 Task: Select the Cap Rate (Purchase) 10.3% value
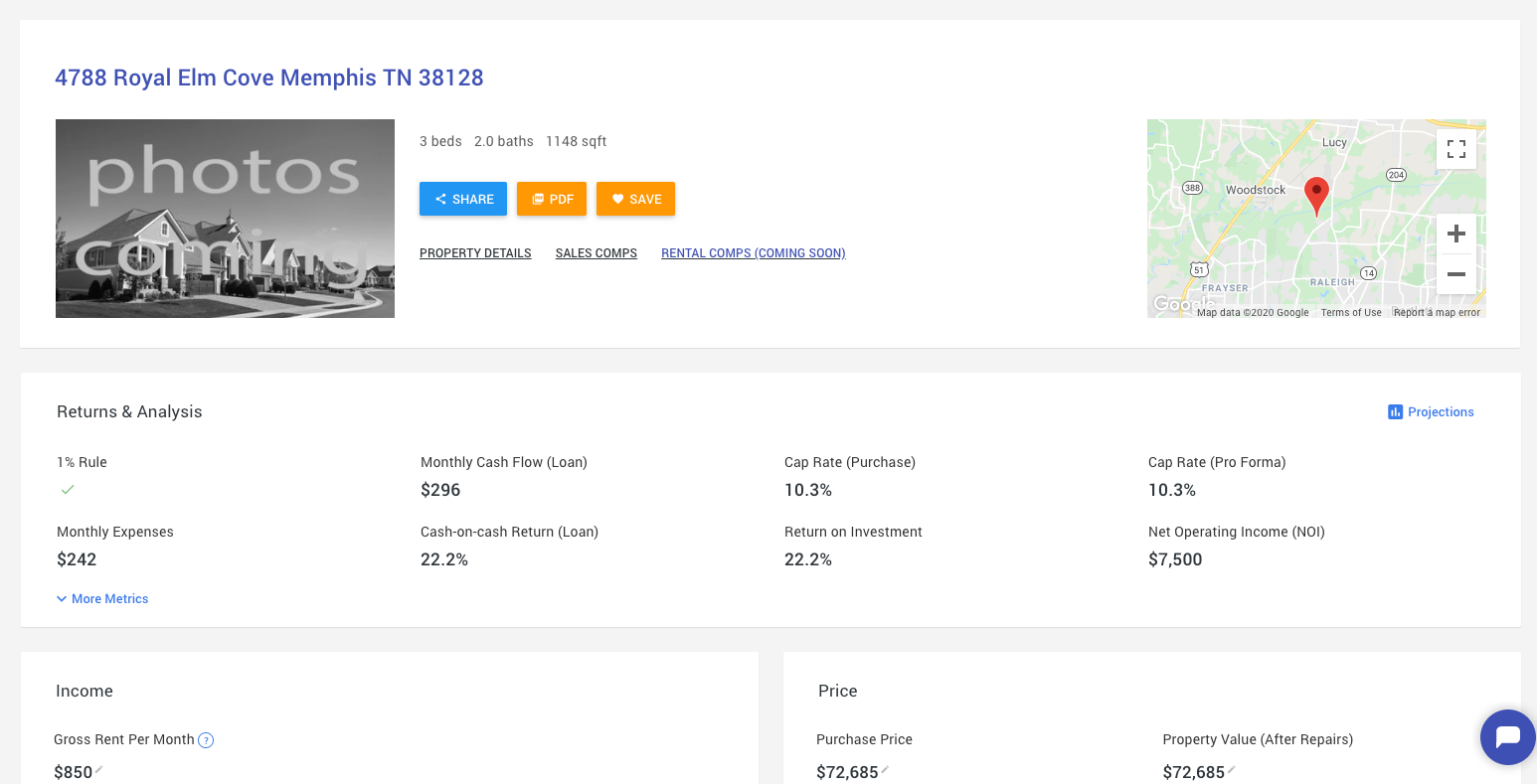pyautogui.click(x=808, y=490)
